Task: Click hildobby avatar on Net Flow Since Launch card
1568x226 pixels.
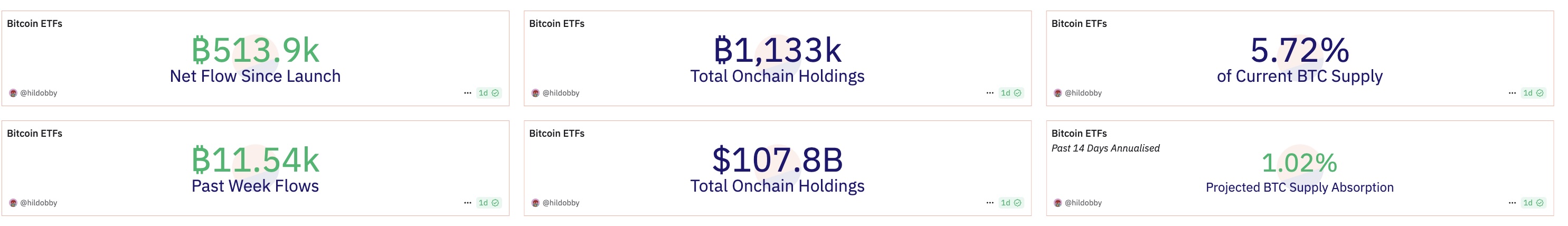Action: coord(13,93)
